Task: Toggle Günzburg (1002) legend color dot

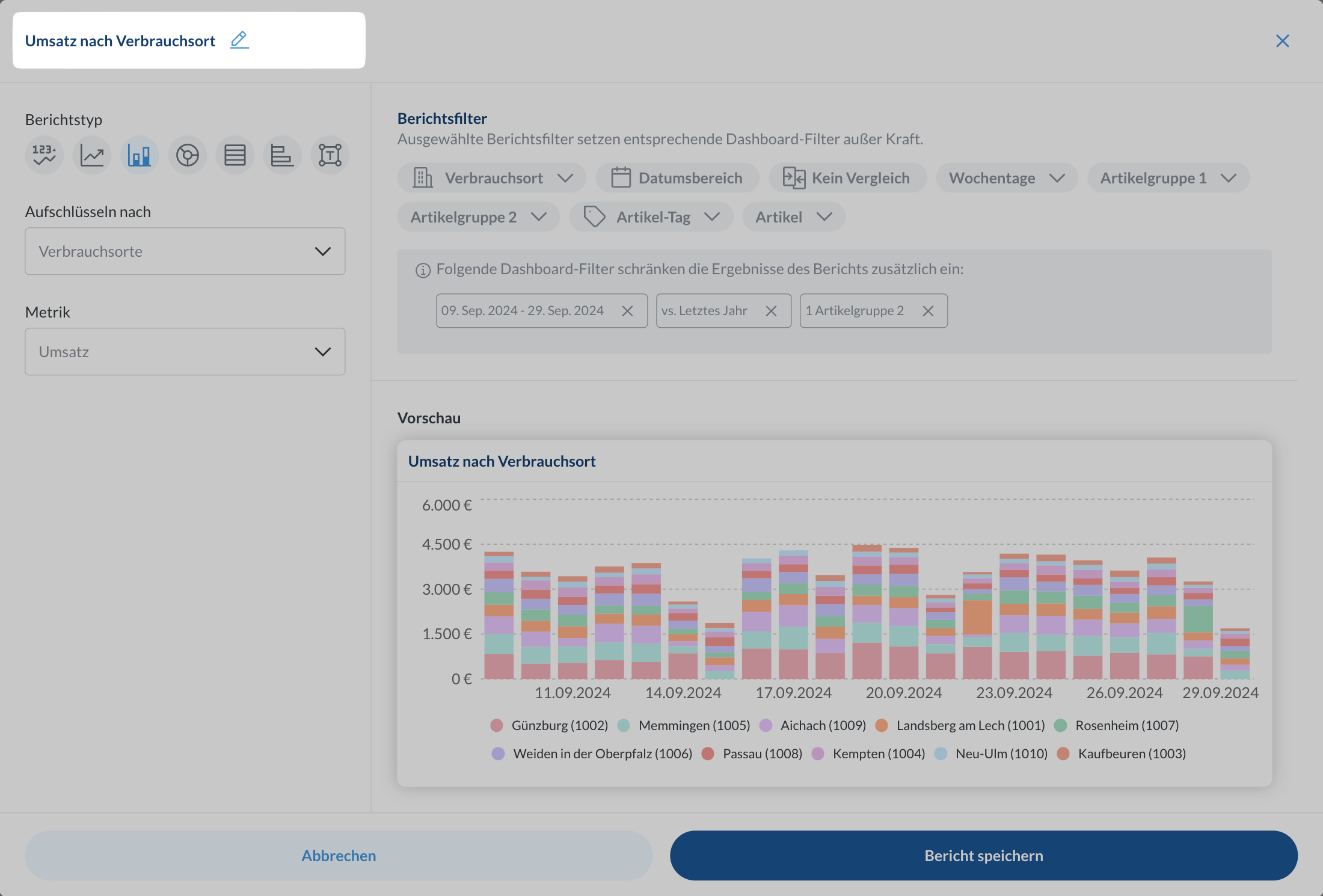Action: pos(497,725)
